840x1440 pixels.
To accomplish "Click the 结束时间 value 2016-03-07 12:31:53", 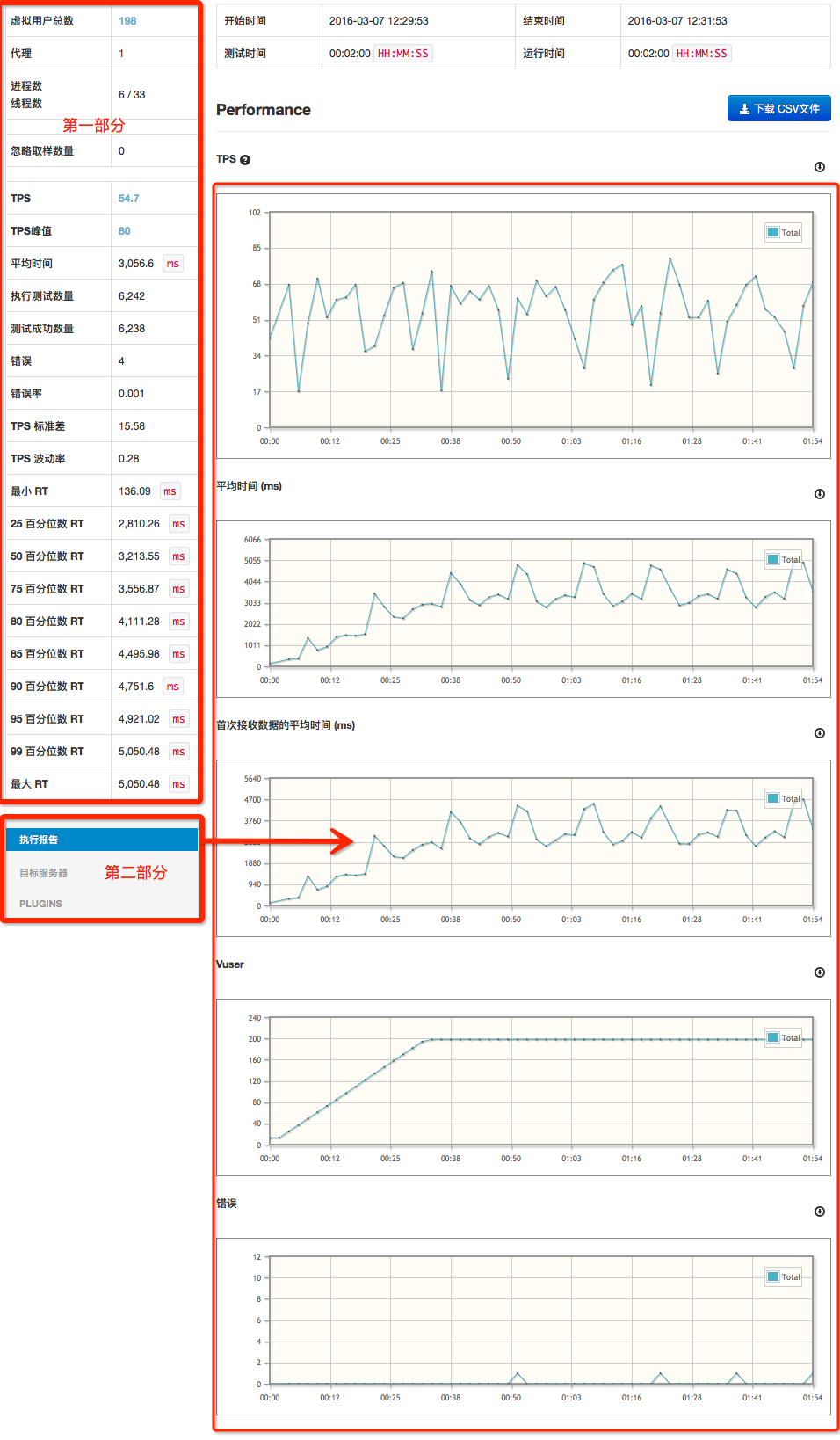I will pos(677,21).
